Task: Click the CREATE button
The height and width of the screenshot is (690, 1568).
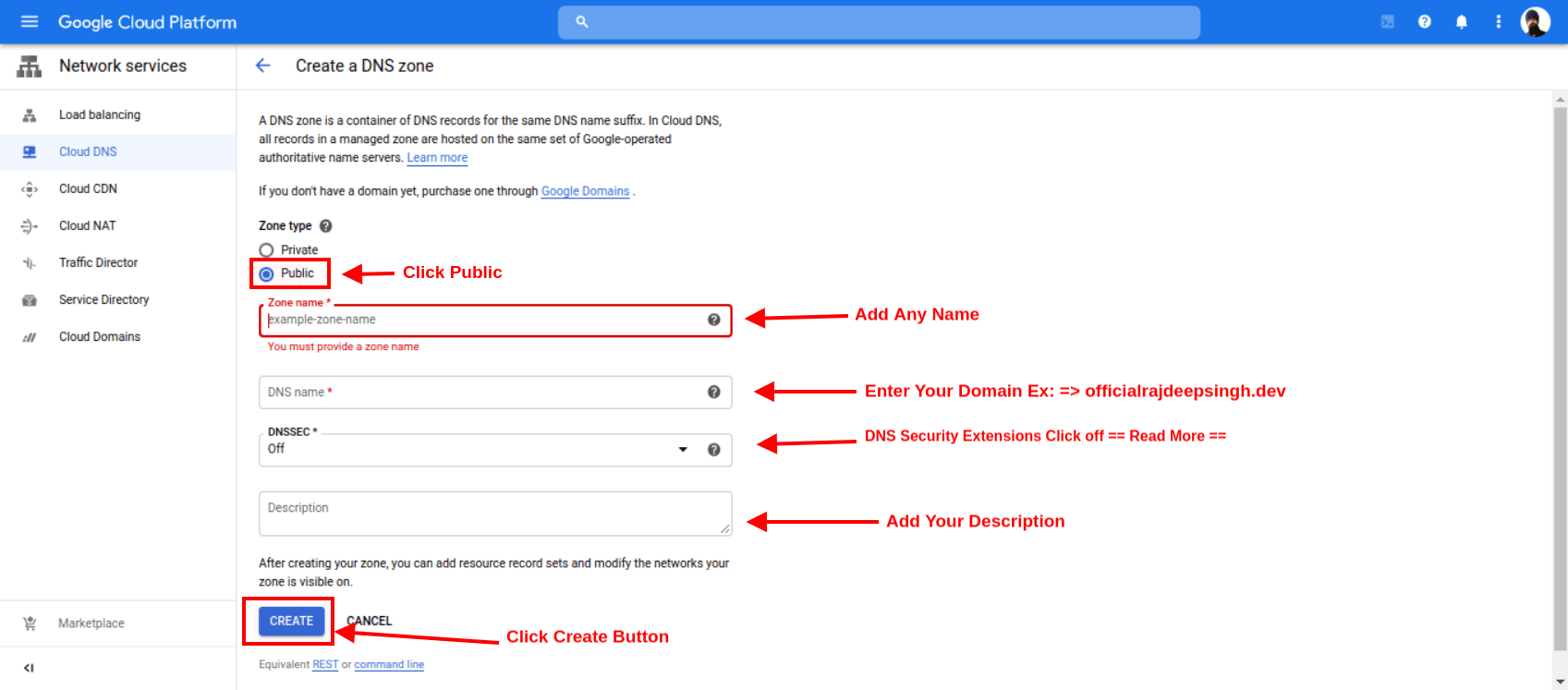Action: point(291,621)
